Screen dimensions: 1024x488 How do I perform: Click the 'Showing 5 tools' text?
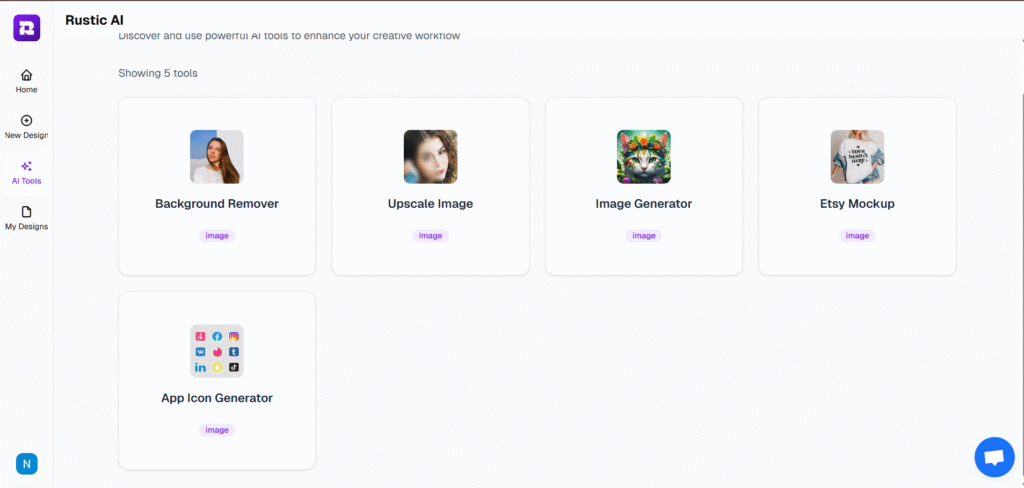[158, 73]
